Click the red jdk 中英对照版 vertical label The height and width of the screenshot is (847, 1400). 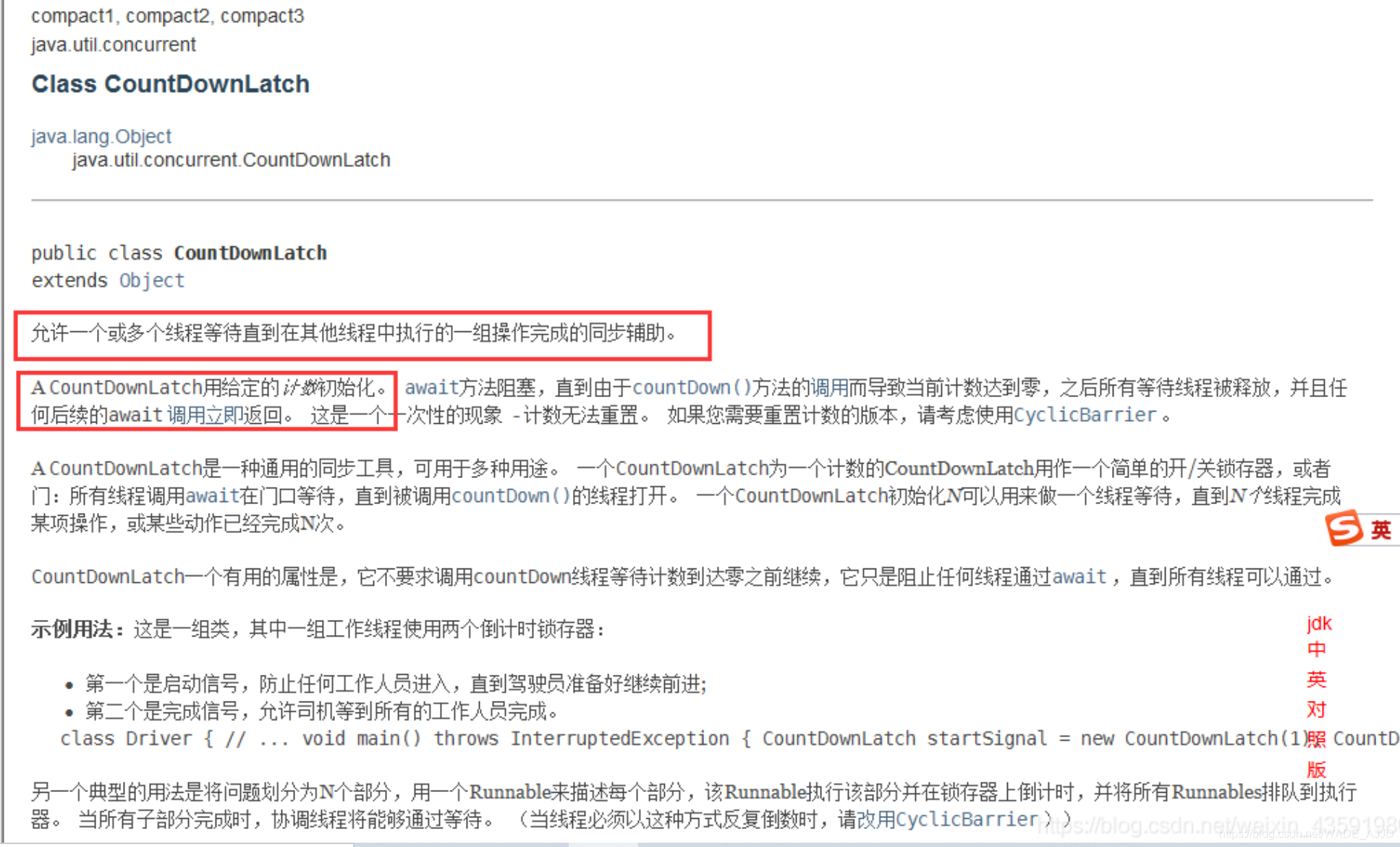click(x=1318, y=695)
